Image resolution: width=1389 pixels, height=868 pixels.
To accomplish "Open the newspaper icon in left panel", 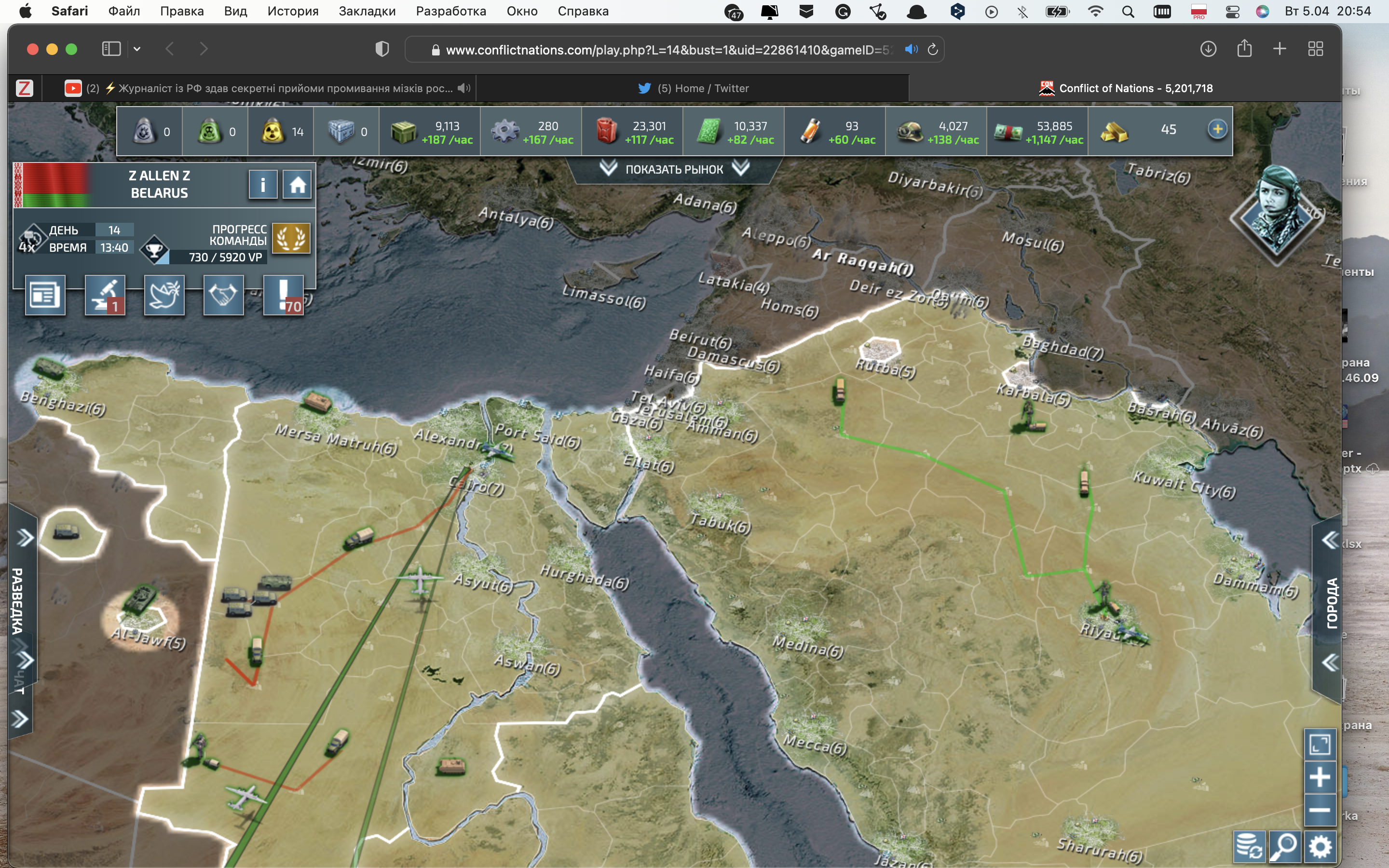I will pos(45,295).
